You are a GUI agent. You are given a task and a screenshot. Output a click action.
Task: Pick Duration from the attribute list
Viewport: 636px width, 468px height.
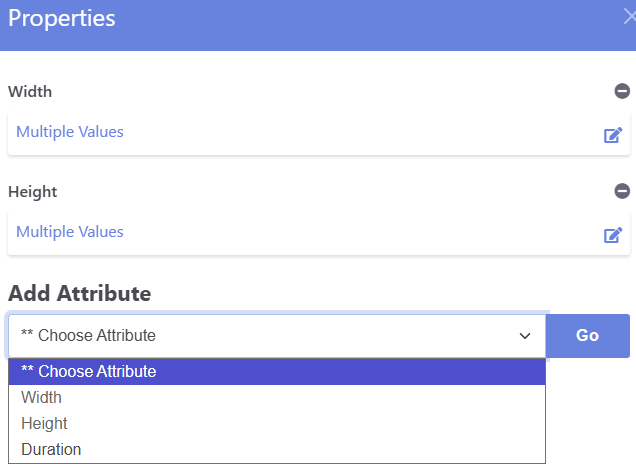tap(51, 450)
